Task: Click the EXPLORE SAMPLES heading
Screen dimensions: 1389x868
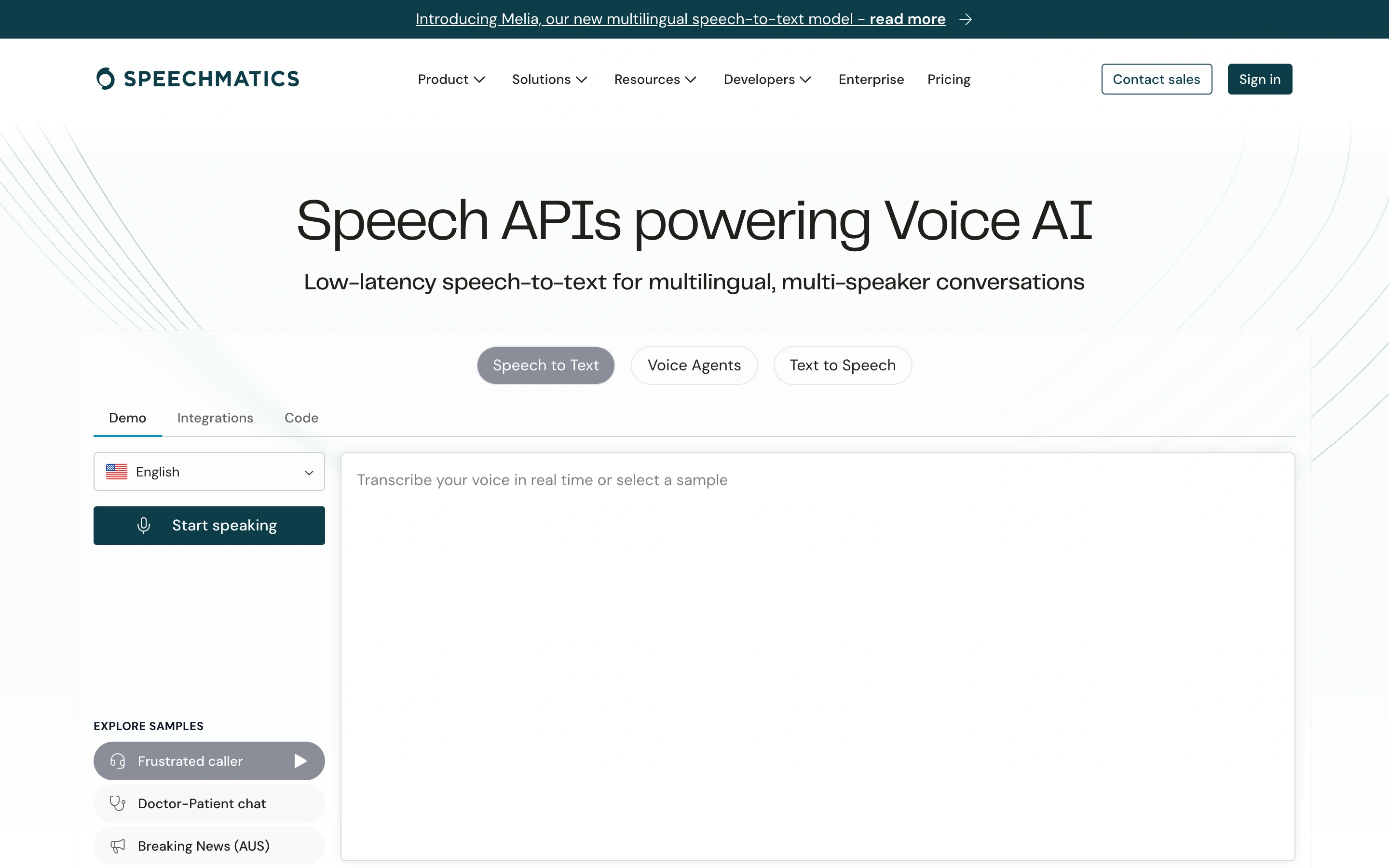Action: [x=148, y=726]
